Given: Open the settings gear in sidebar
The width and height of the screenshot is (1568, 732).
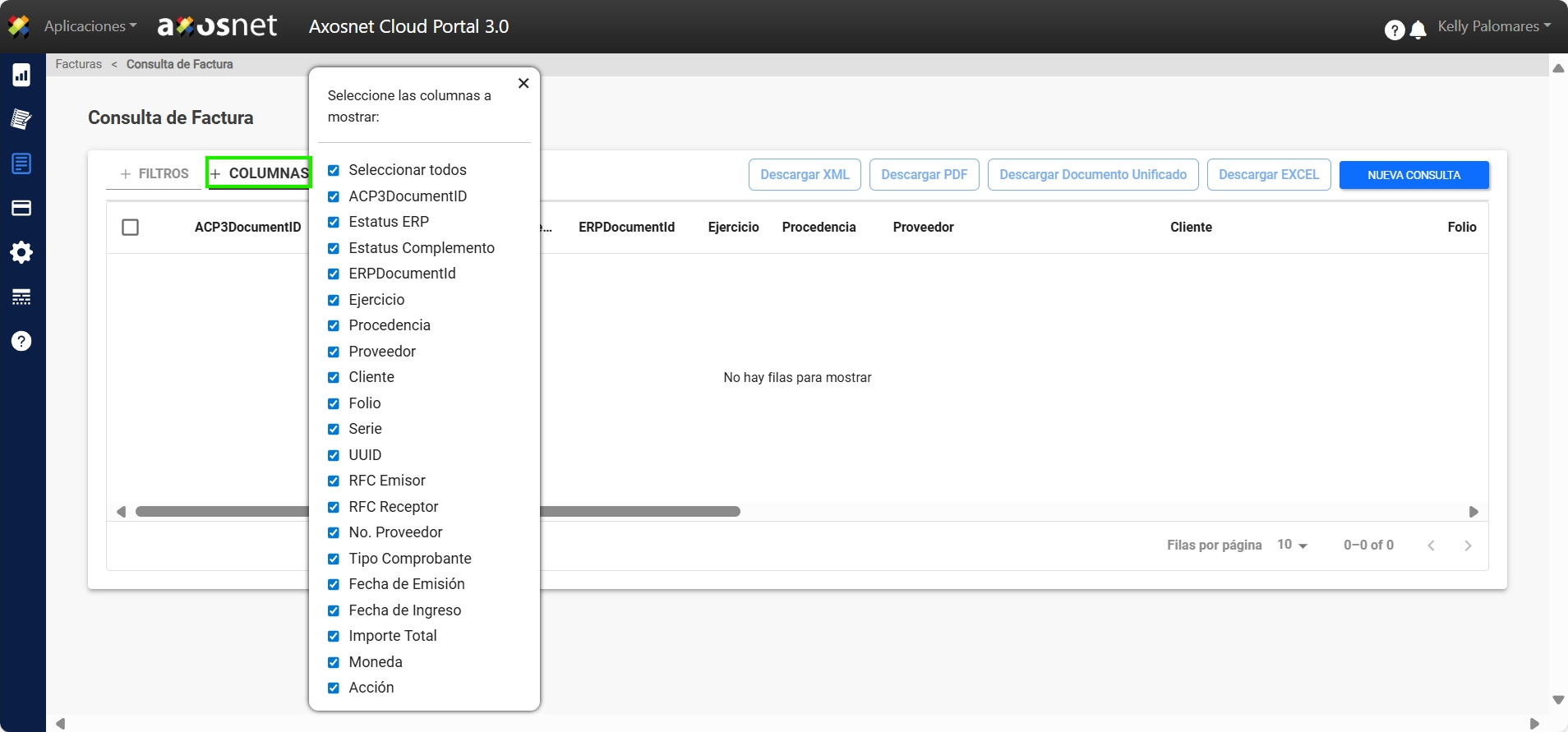Looking at the screenshot, I should (21, 252).
